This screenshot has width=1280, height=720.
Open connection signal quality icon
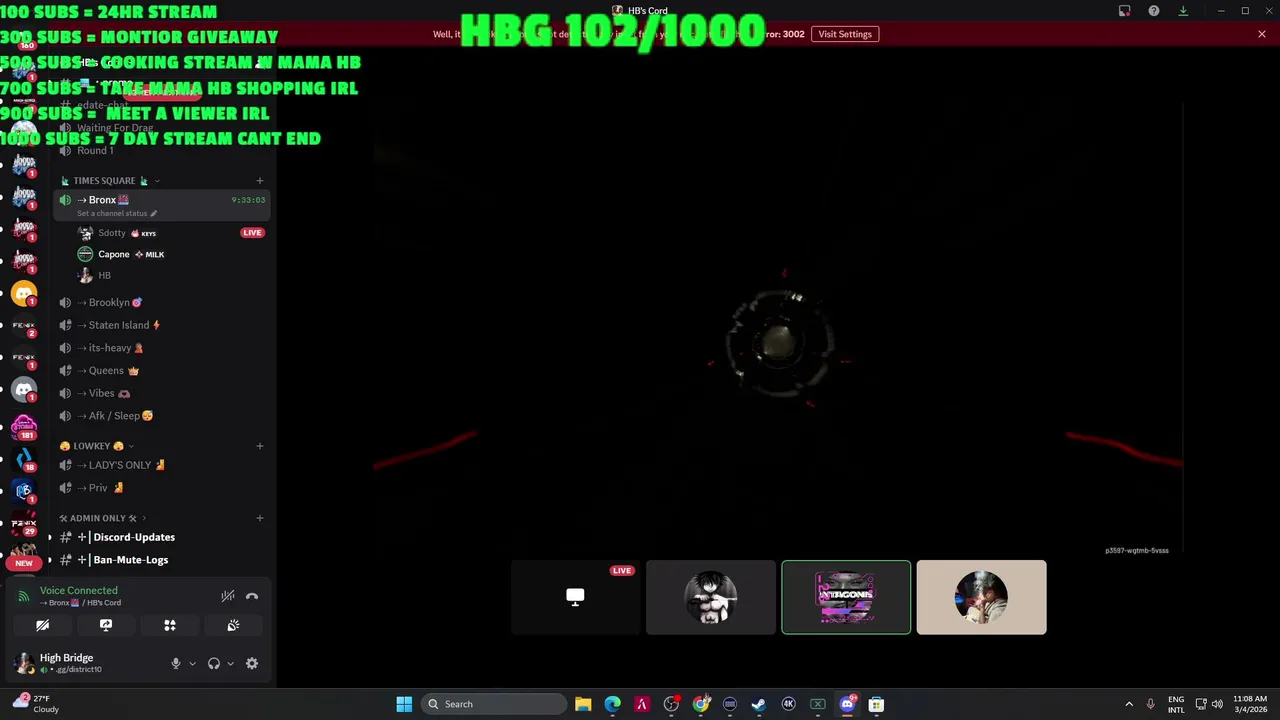(x=24, y=596)
